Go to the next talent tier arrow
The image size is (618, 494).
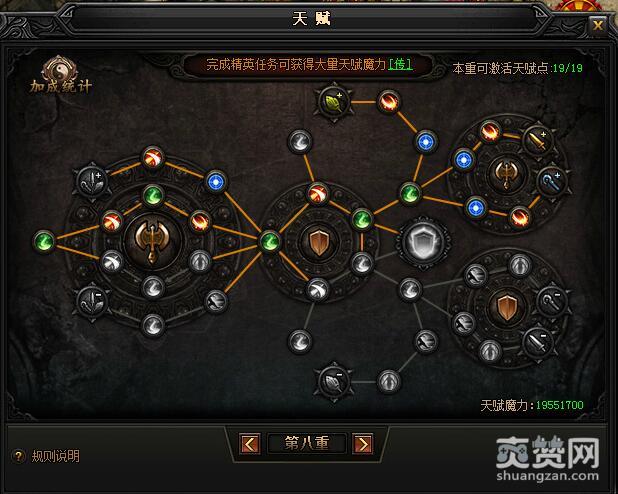363,444
